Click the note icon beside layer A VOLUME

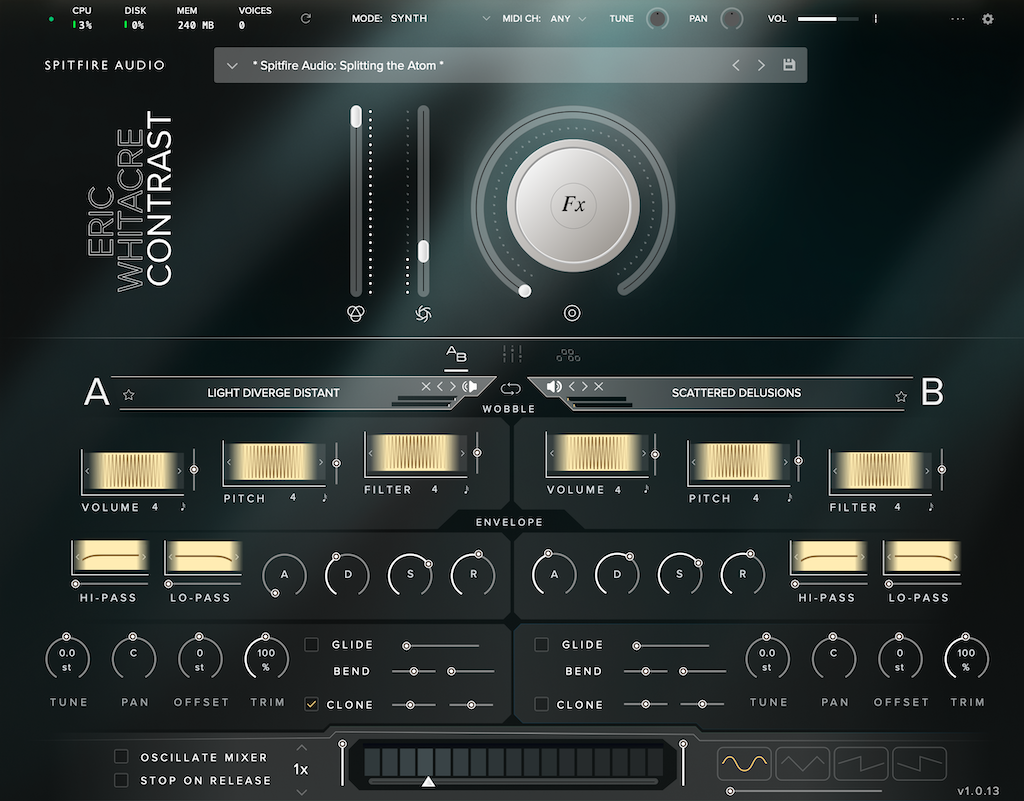coord(183,507)
